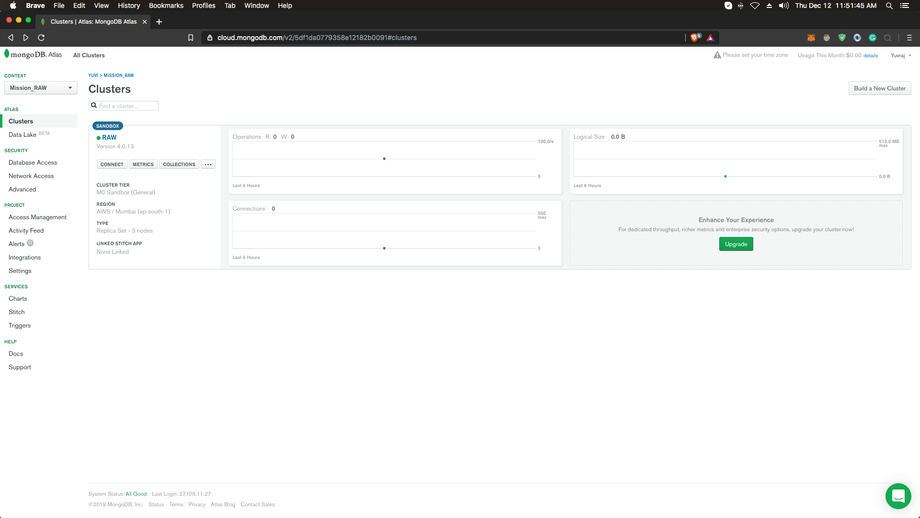This screenshot has width=920, height=518.
Task: Open the MetaMask fox extension
Action: tap(811, 38)
